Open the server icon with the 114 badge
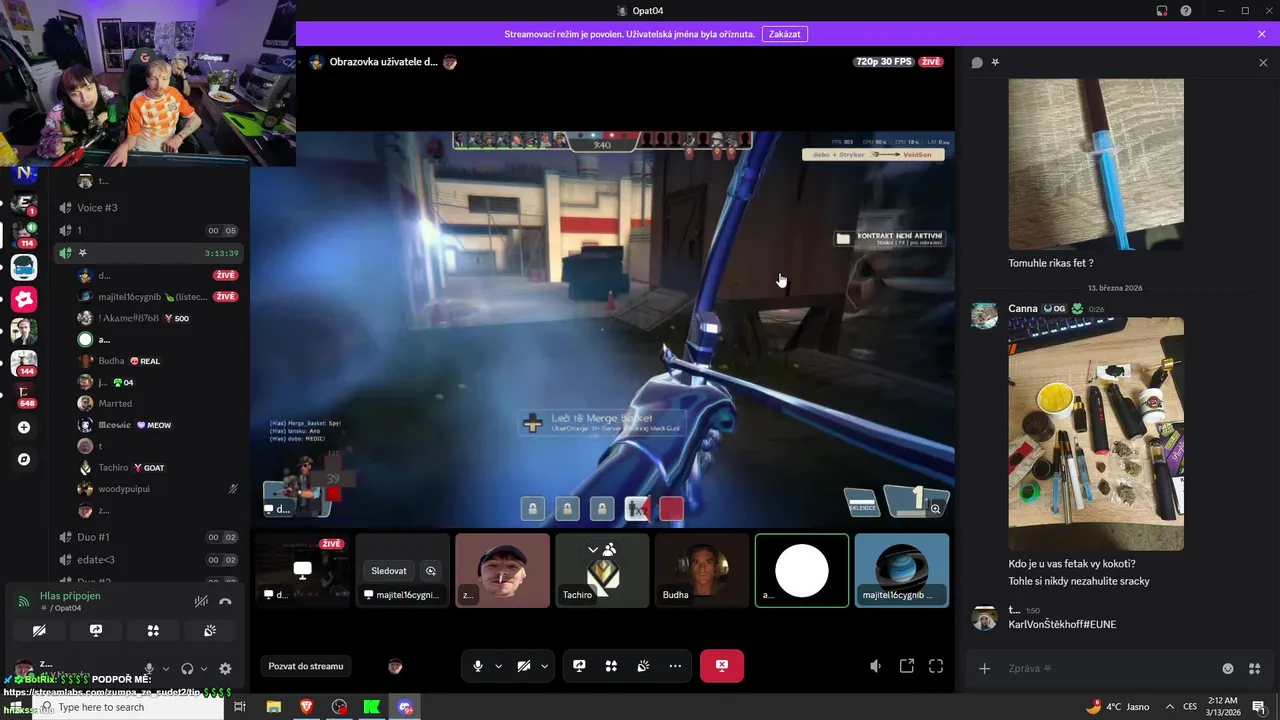Viewport: 1280px width, 720px height. tap(24, 235)
